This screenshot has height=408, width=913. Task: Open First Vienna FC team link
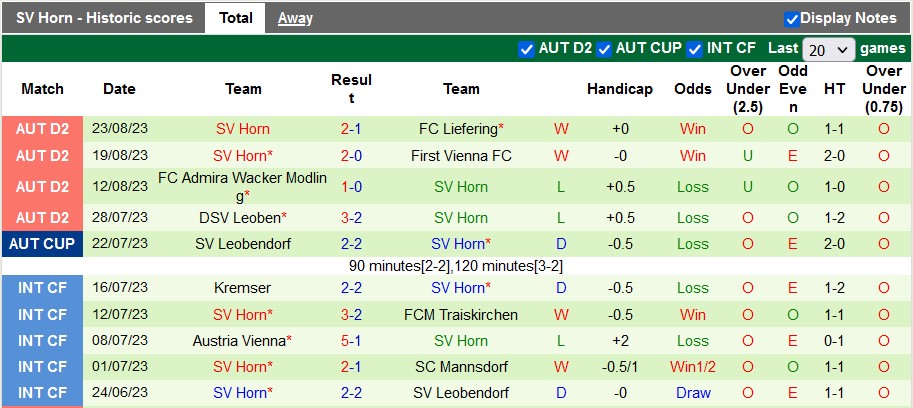(x=461, y=156)
